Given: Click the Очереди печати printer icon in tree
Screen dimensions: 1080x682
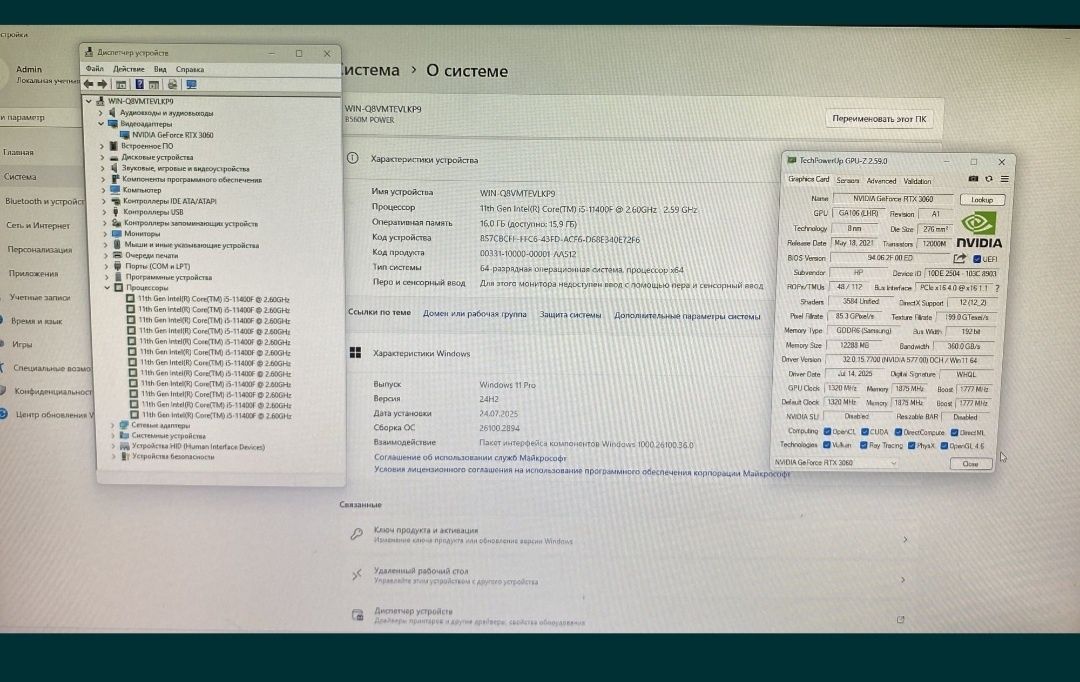Looking at the screenshot, I should click(117, 255).
